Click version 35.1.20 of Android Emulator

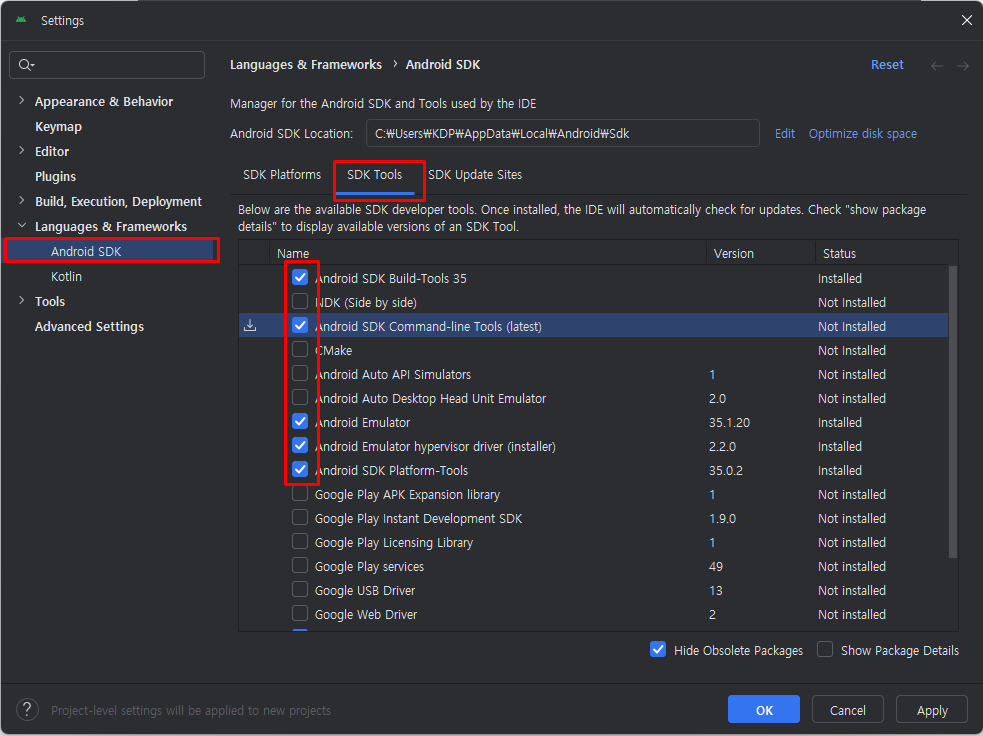(729, 423)
